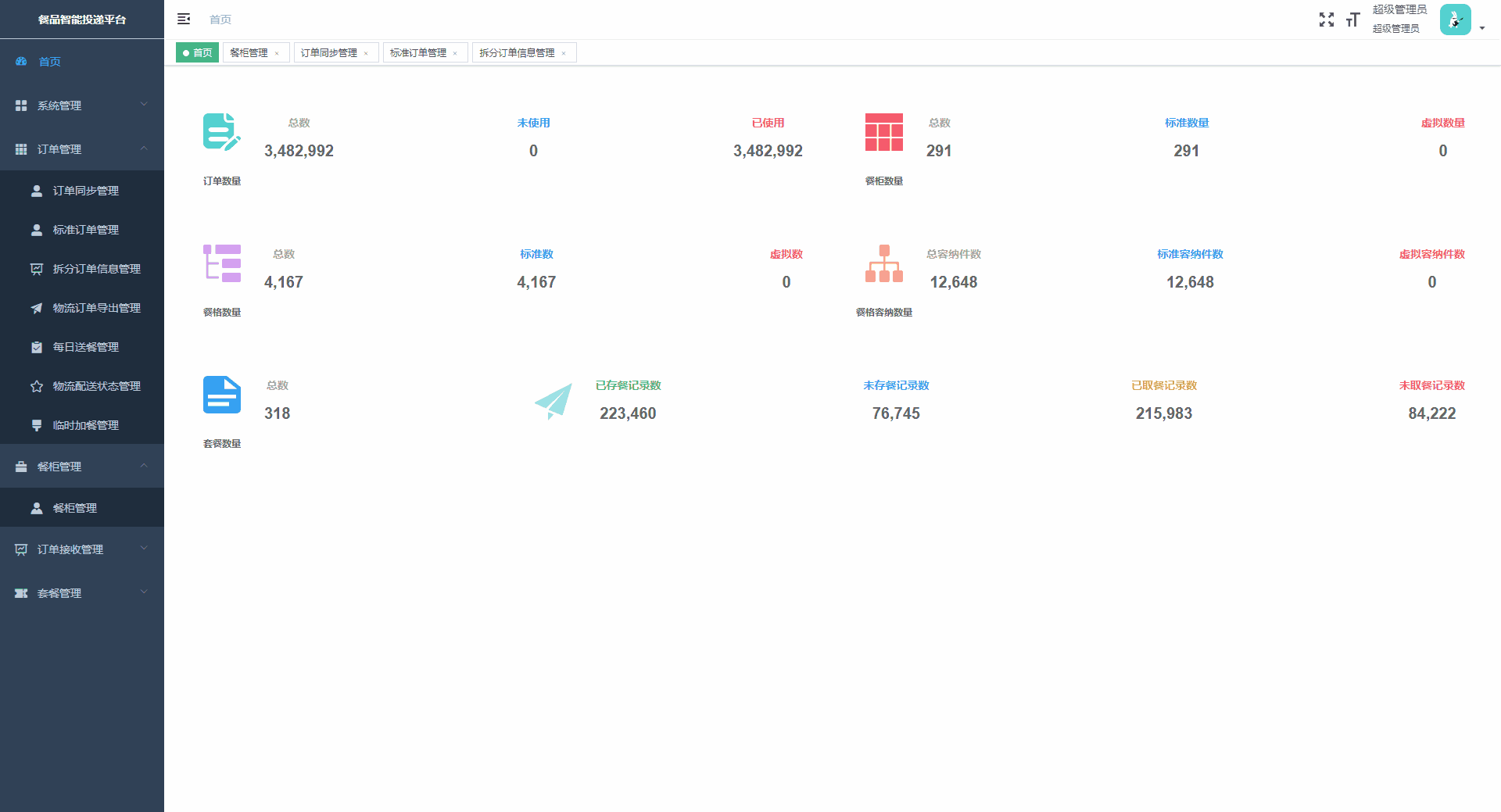Open 每日送餐管理 in sidebar
The image size is (1501, 812).
[85, 347]
